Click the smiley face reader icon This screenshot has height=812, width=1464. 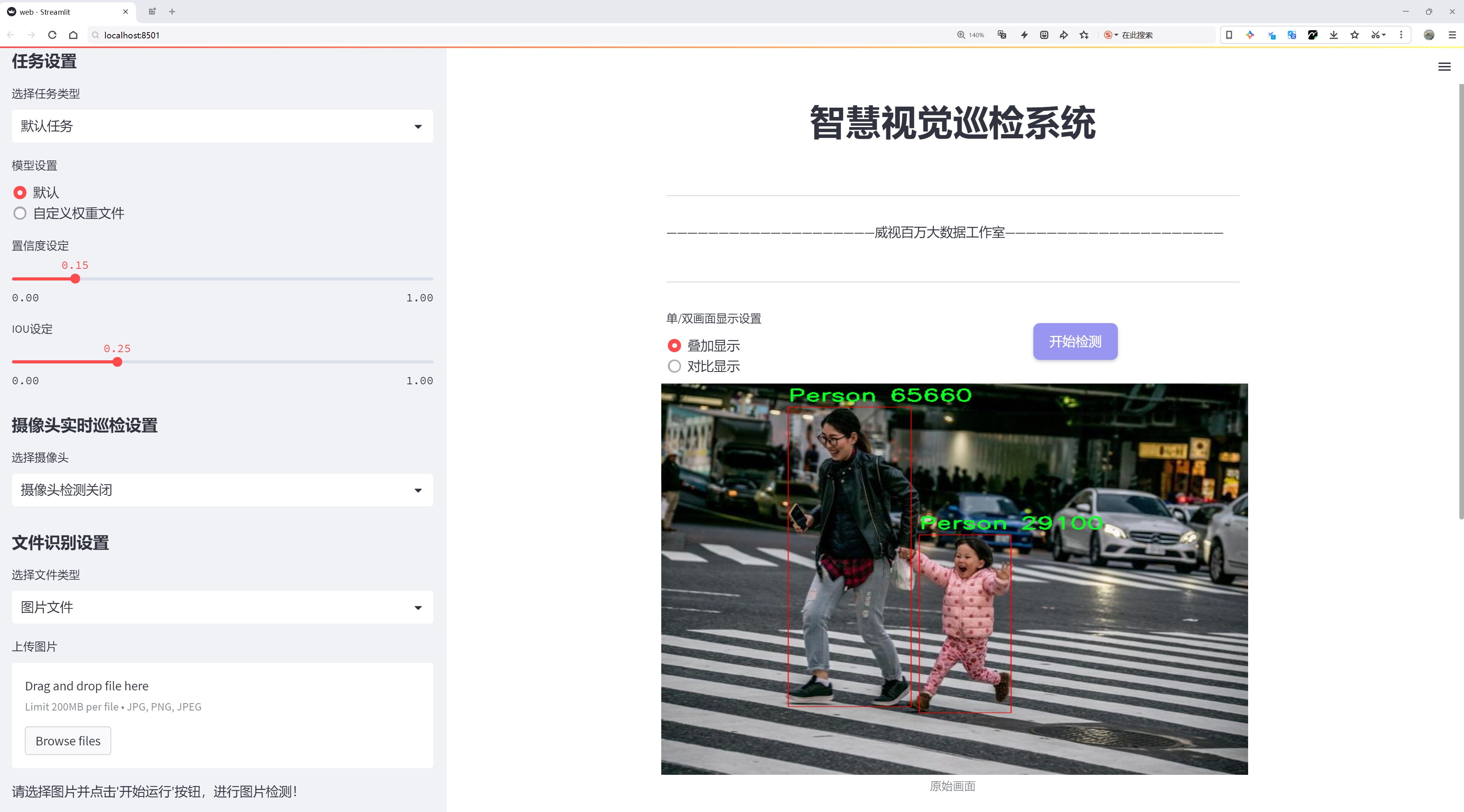coord(1044,35)
